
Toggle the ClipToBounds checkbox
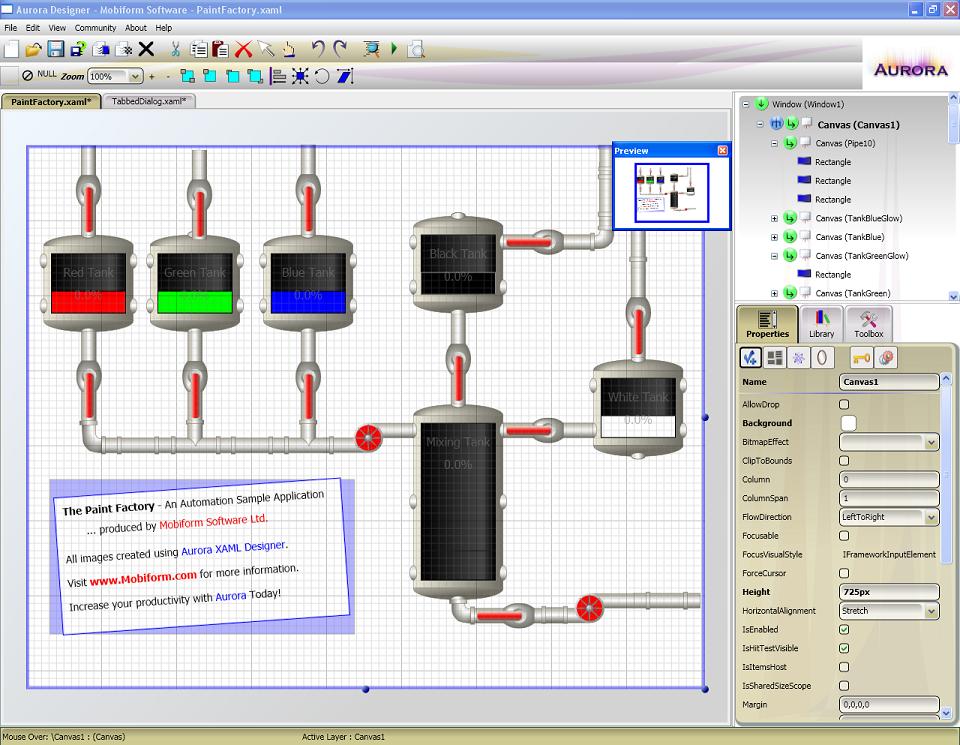click(x=844, y=460)
